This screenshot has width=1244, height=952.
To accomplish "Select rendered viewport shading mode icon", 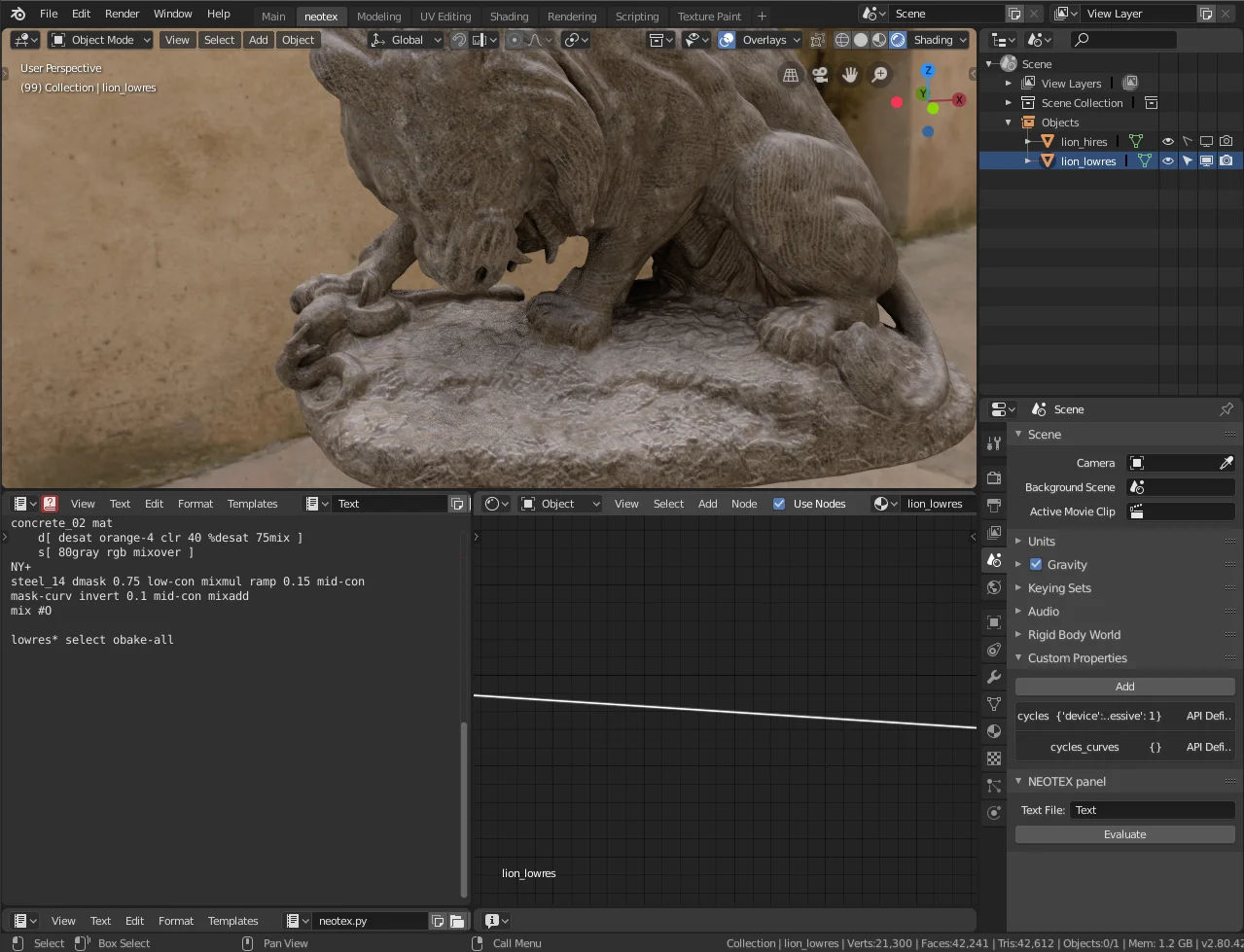I will click(x=898, y=40).
